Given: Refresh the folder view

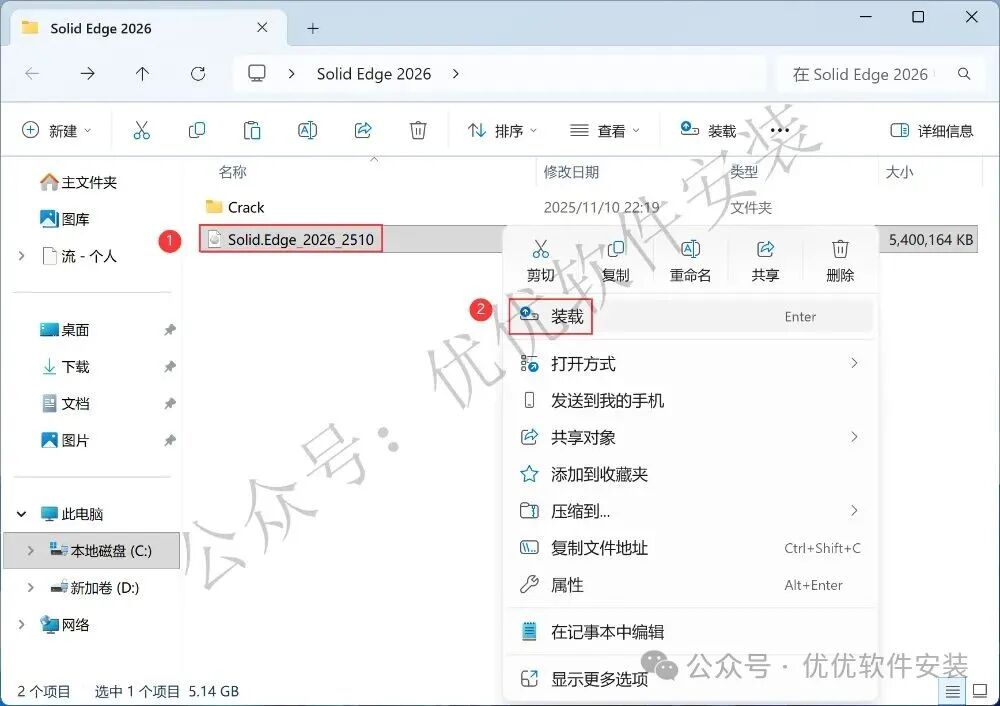Looking at the screenshot, I should click(x=198, y=74).
